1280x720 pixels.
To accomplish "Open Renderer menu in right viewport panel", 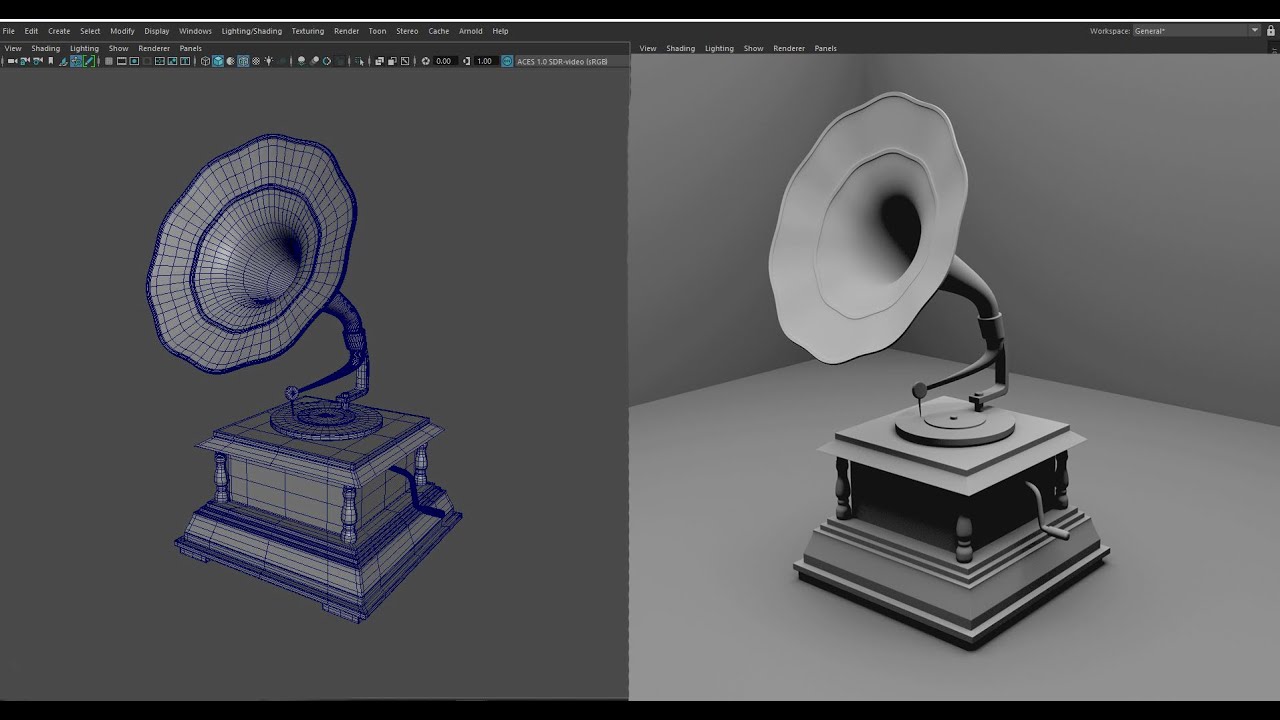I will tap(789, 48).
